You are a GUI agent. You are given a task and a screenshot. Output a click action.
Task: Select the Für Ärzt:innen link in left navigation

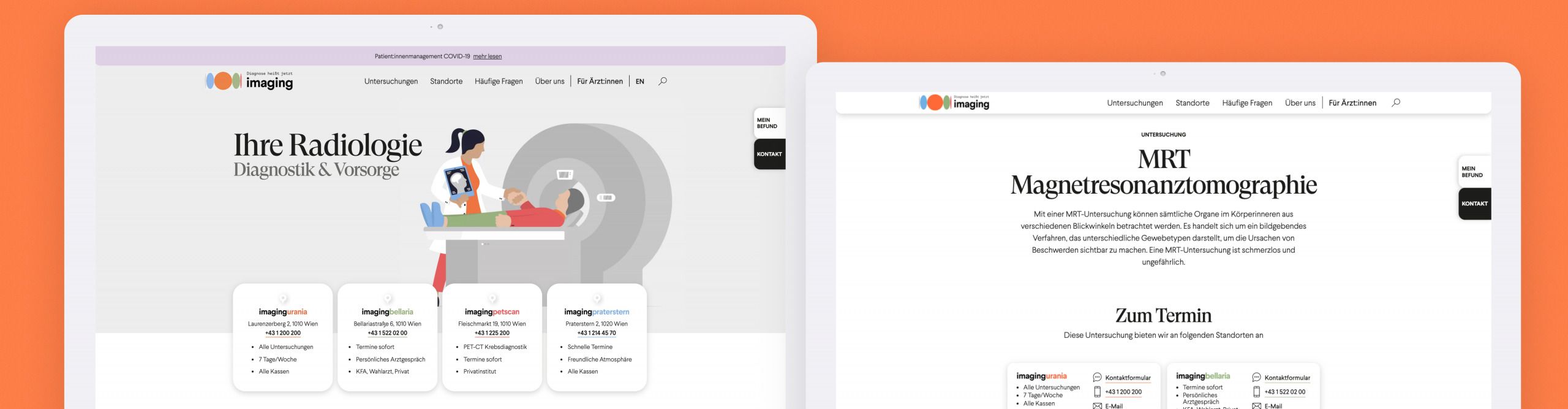coord(600,82)
